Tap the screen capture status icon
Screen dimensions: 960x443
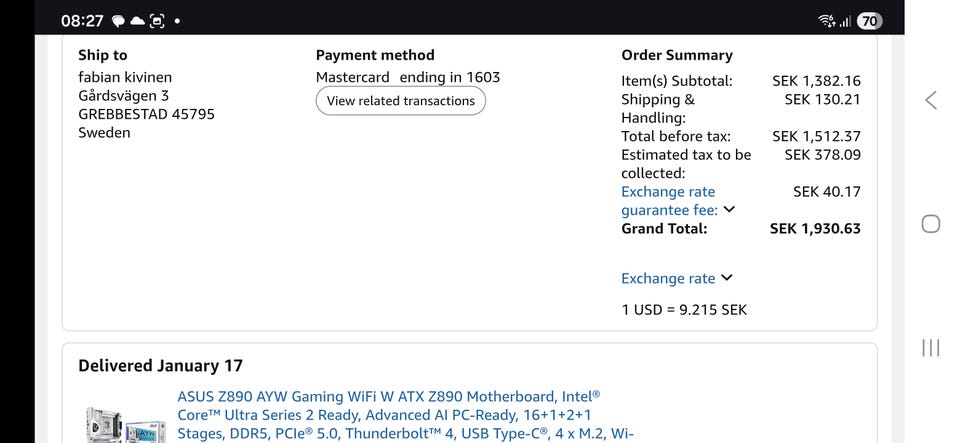157,21
